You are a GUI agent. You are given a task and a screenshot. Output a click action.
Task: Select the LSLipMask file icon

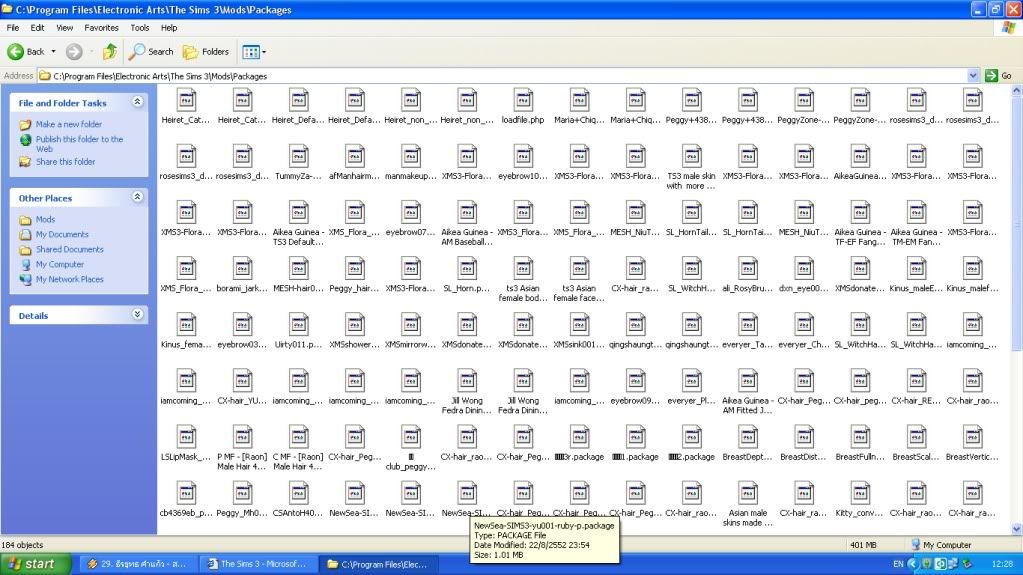tap(187, 437)
